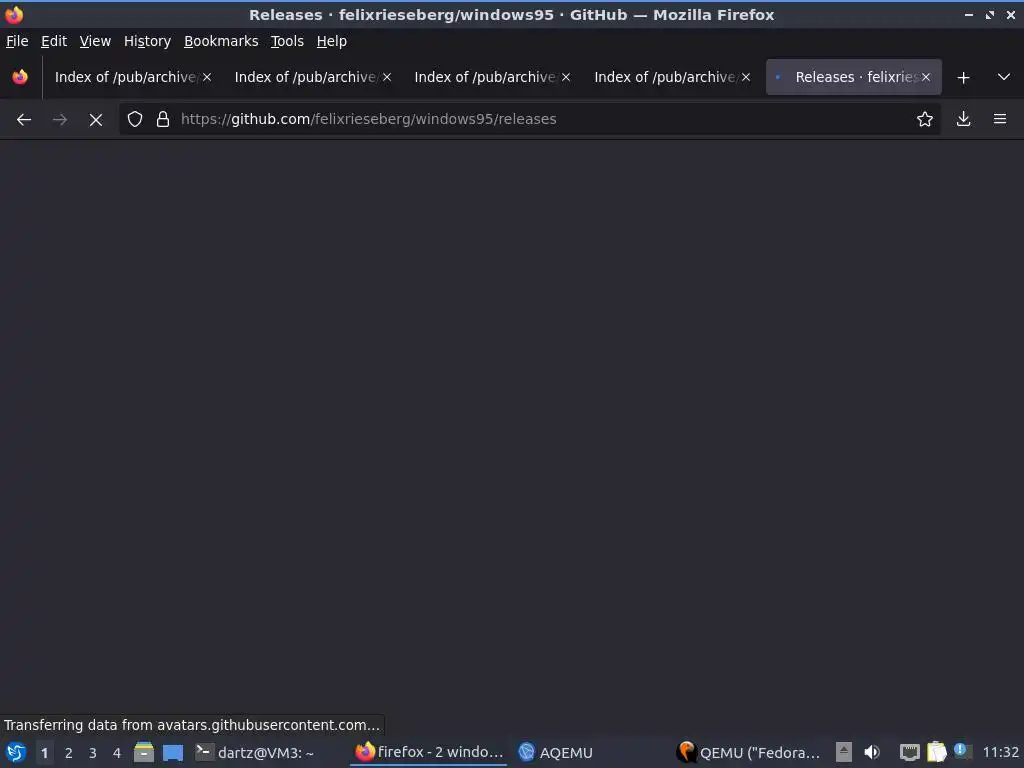Image resolution: width=1024 pixels, height=768 pixels.
Task: Stop loading the page
Action: click(x=95, y=120)
